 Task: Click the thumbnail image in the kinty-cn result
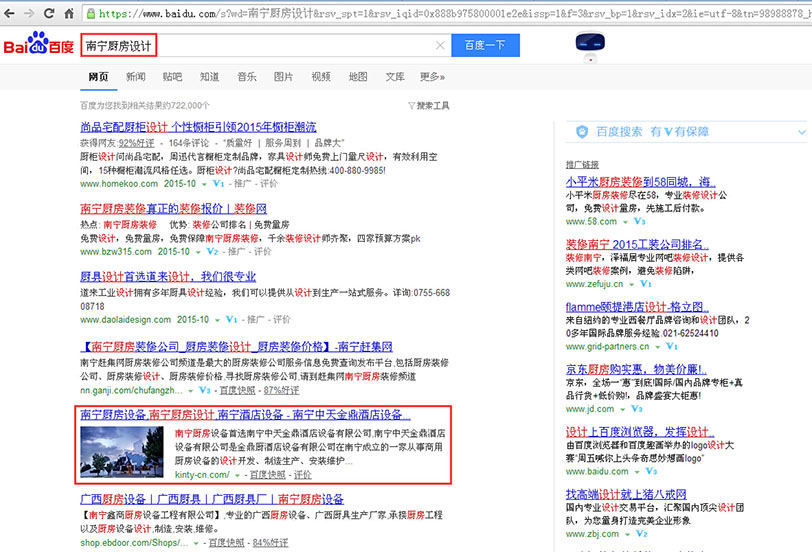[x=122, y=452]
